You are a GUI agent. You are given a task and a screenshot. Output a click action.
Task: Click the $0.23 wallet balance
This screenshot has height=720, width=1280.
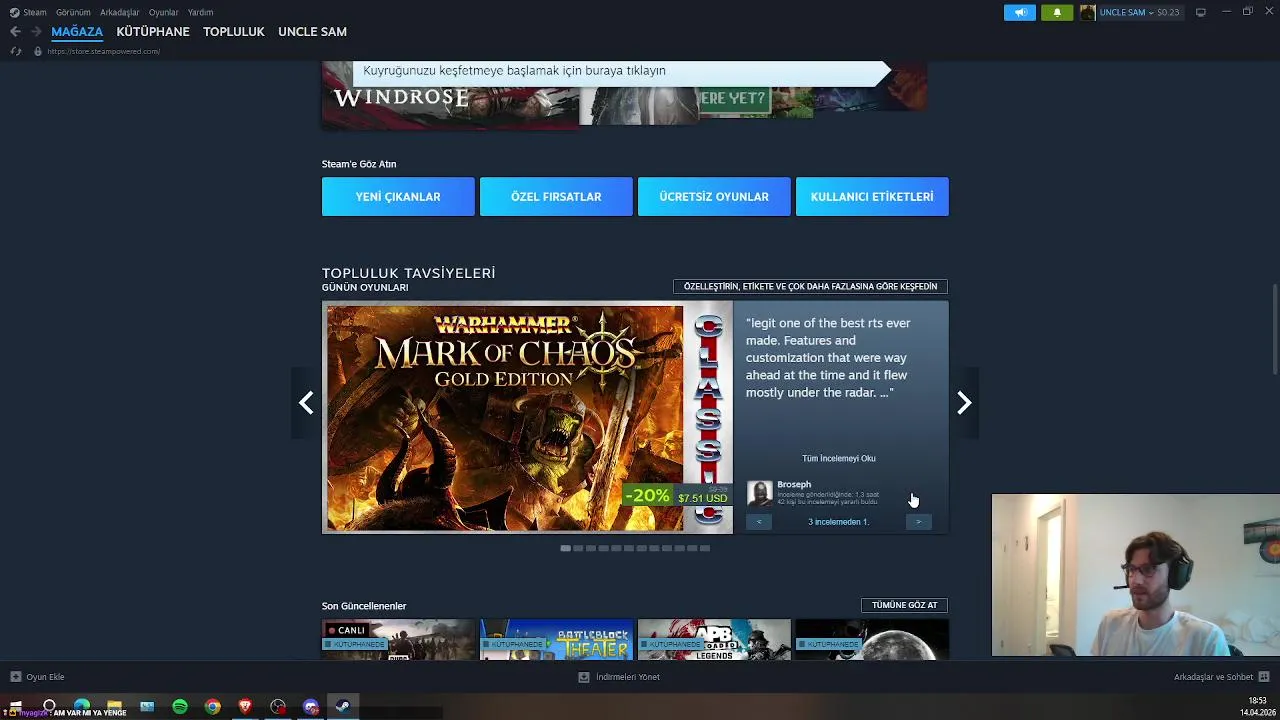[x=1168, y=12]
